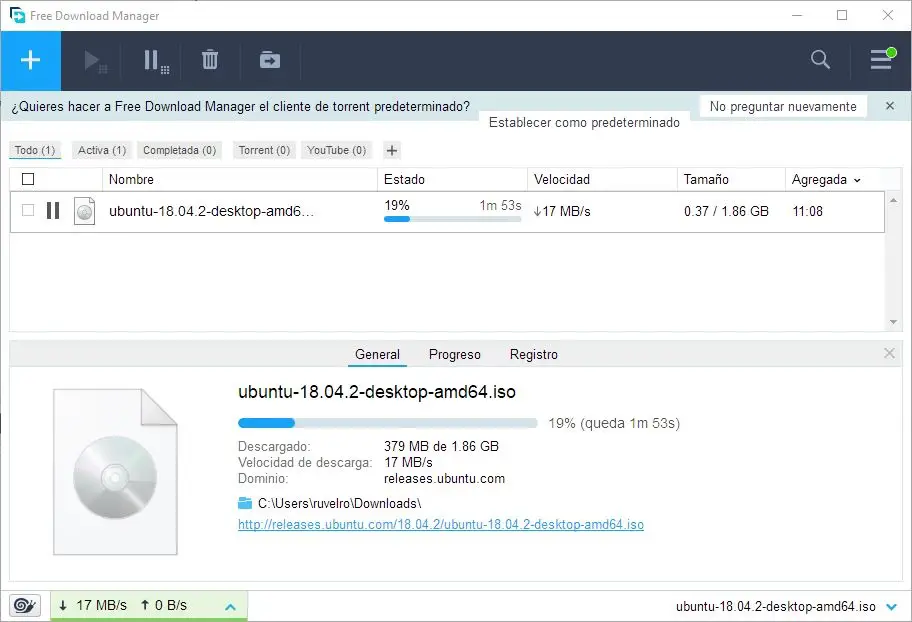Tick the select-all checkbox in the header

click(28, 179)
